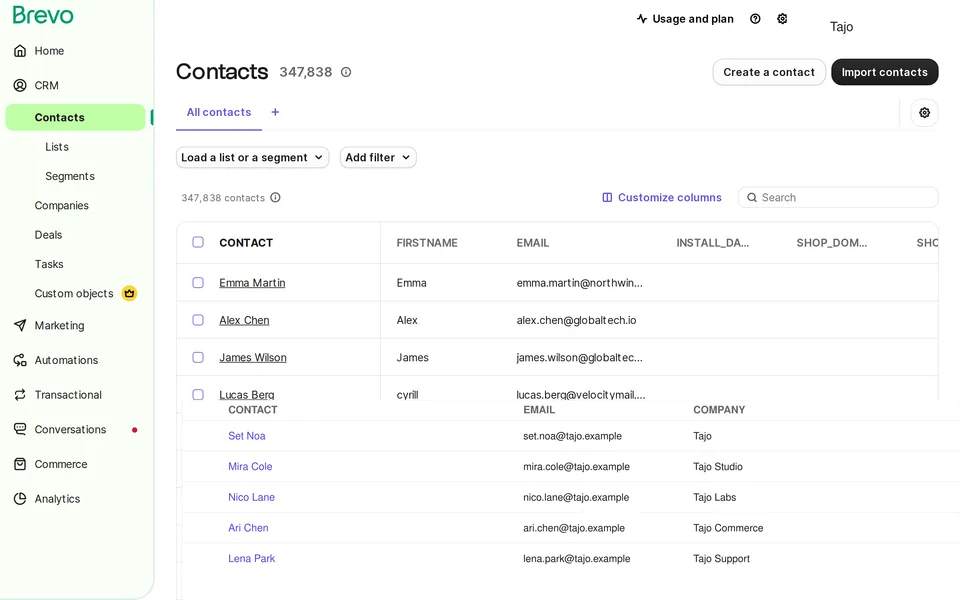Click into the Search contacts field

coord(838,198)
